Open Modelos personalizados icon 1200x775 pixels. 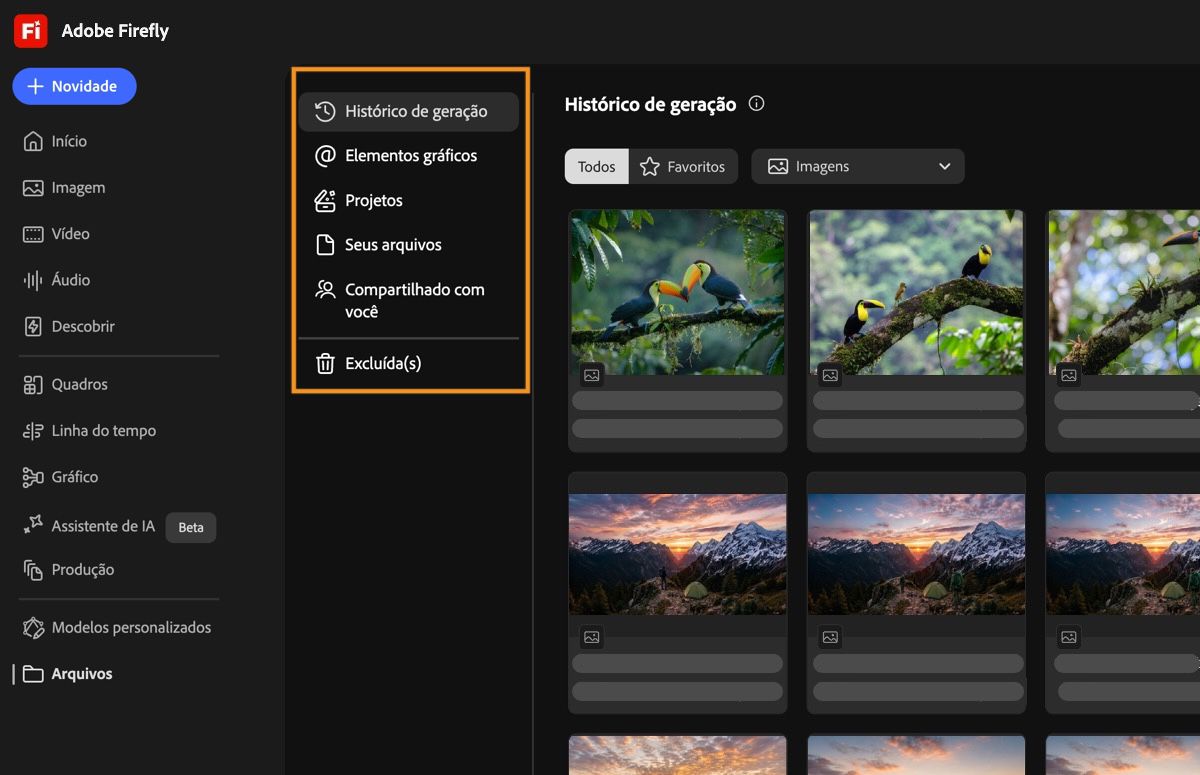(33, 628)
